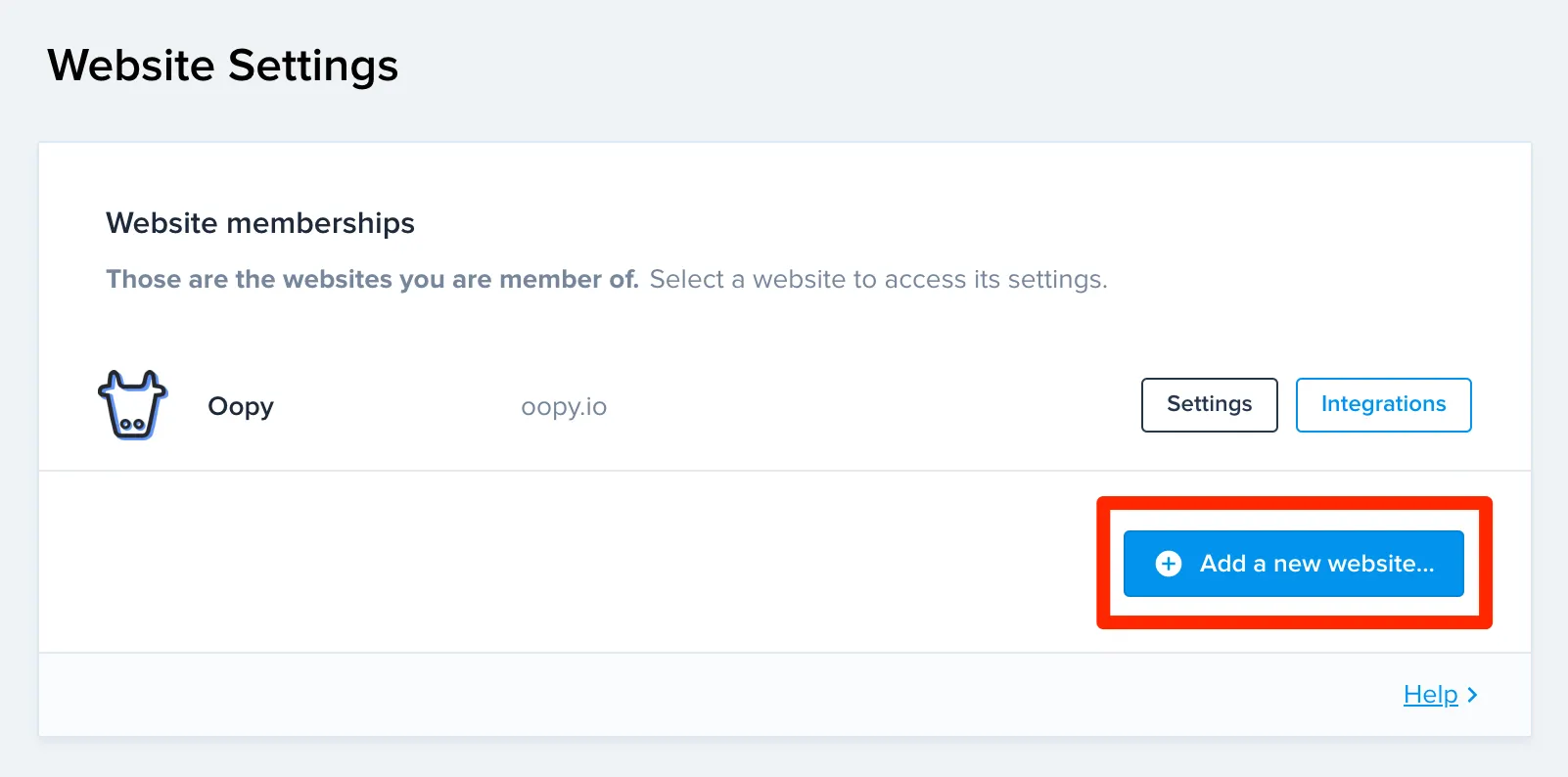The height and width of the screenshot is (777, 1568).
Task: Click the chevron arrow beside Help
Action: point(1473,695)
